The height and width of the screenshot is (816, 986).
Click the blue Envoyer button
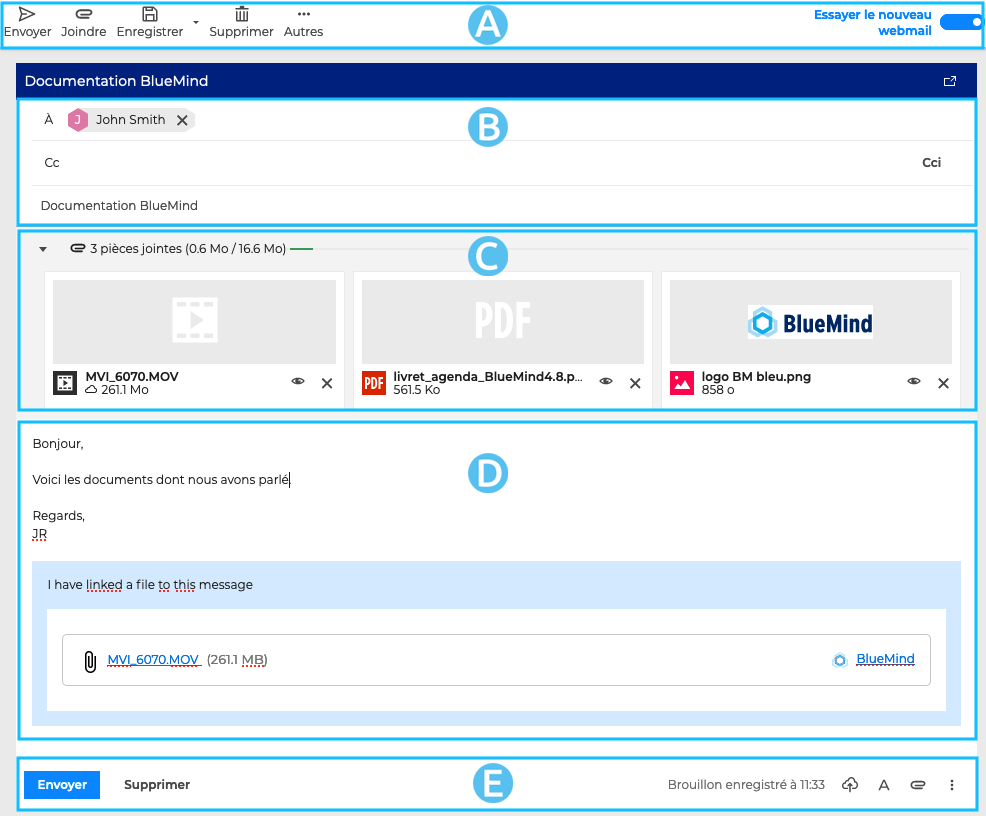62,785
